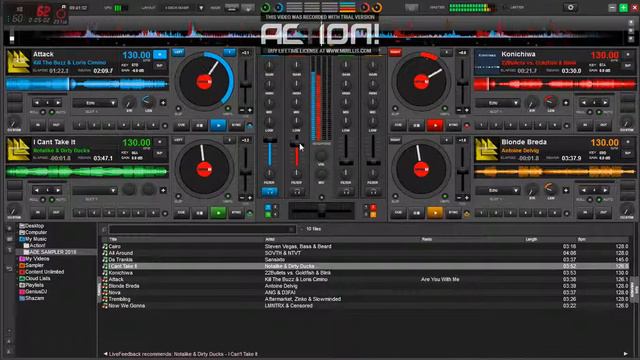Toggle the SLIP button on Konichiwa deck

coord(395,109)
